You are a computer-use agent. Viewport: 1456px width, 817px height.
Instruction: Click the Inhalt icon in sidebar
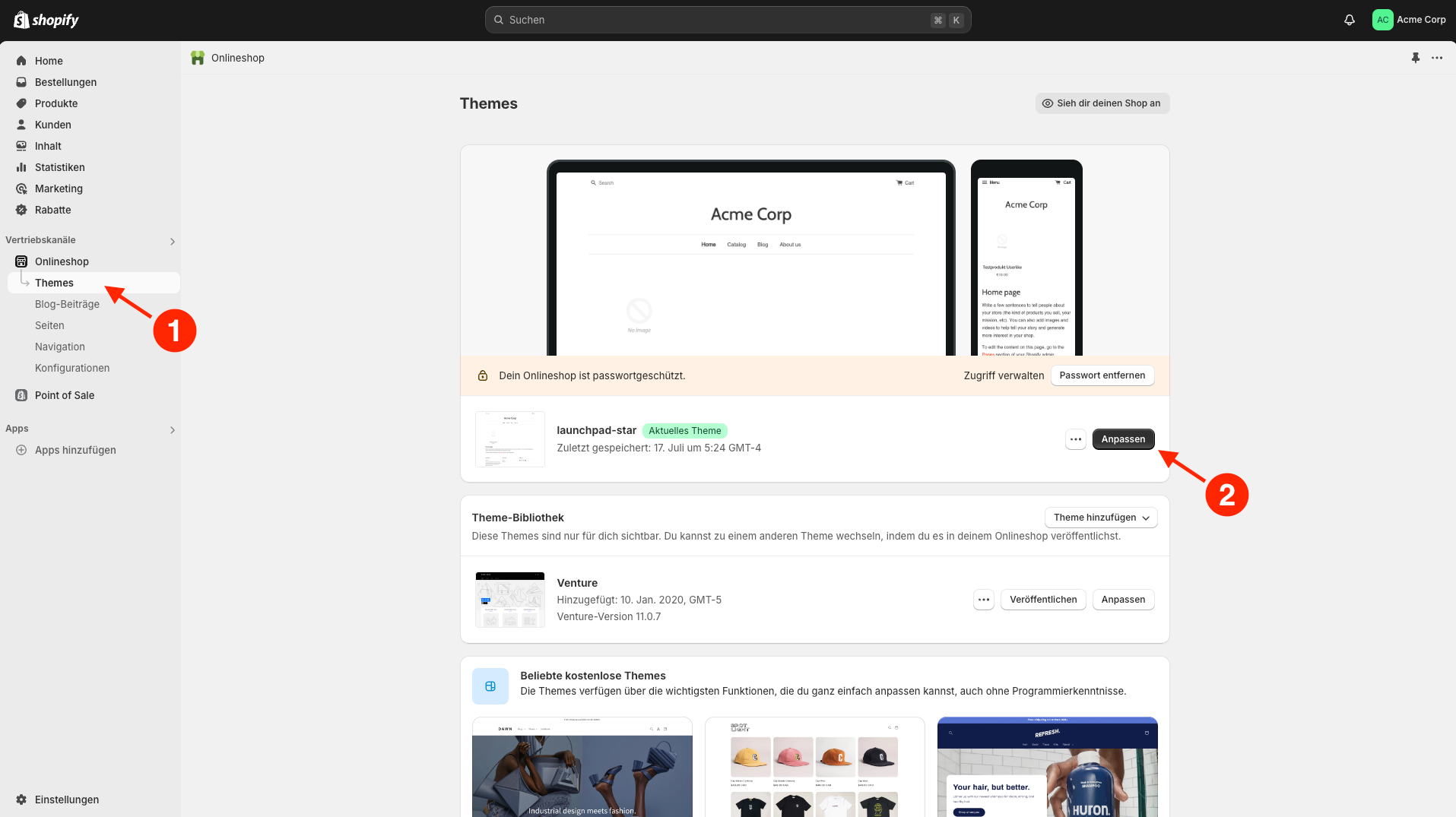point(21,146)
